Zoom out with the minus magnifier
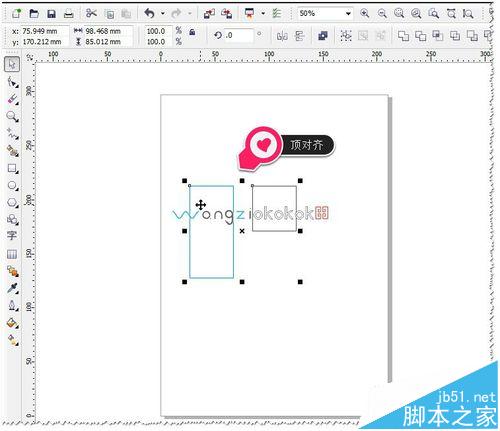Viewport: 500px width, 431px height. [x=382, y=14]
